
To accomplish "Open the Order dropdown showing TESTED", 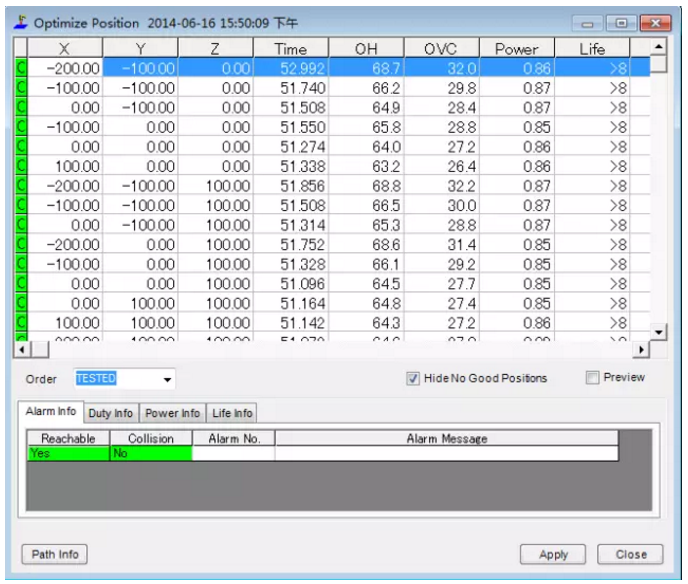I will point(124,379).
